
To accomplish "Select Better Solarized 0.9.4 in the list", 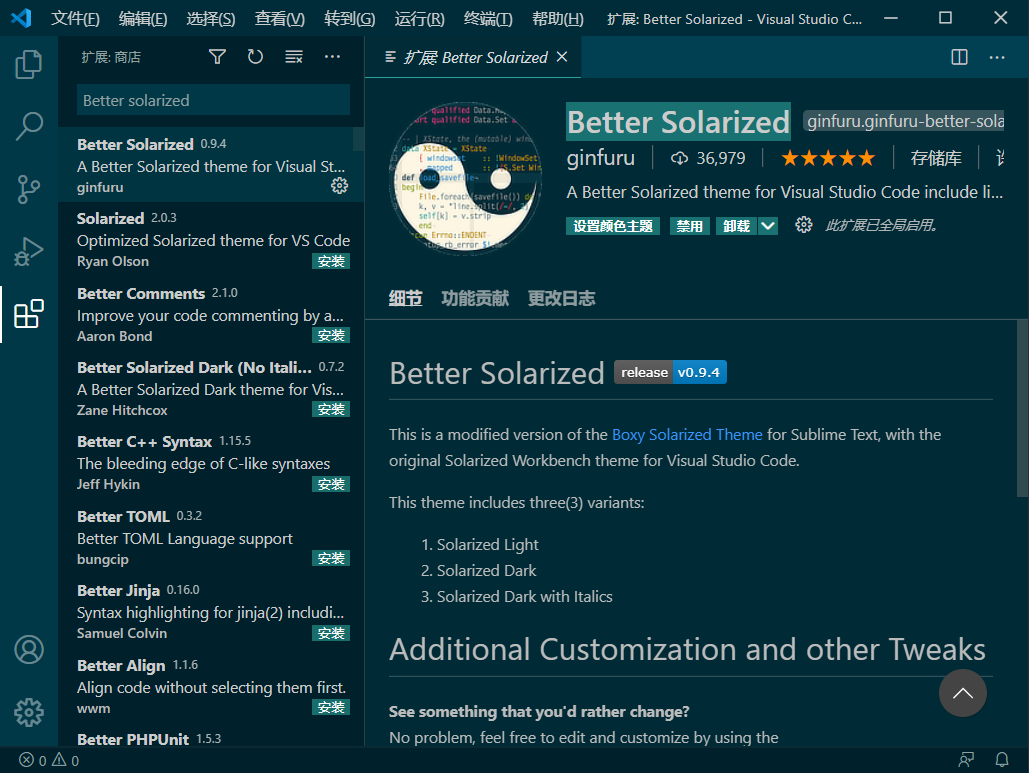I will 211,165.
